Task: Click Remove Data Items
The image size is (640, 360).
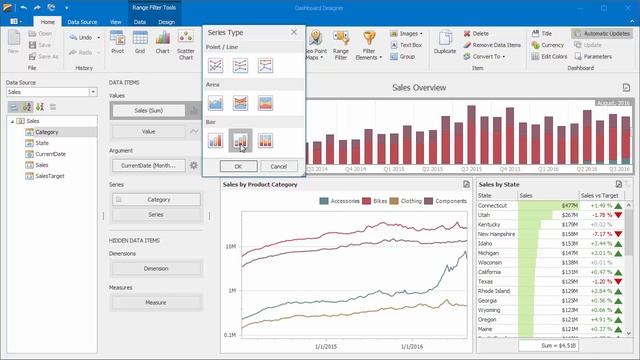Action: (x=492, y=45)
